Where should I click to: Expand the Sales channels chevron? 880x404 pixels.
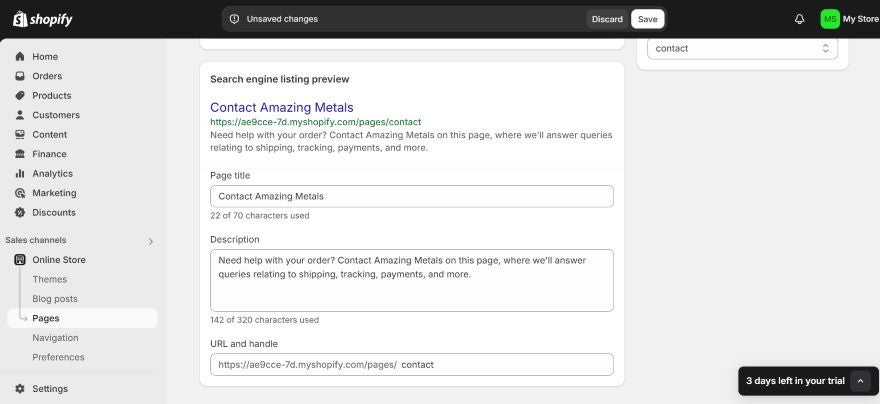150,241
